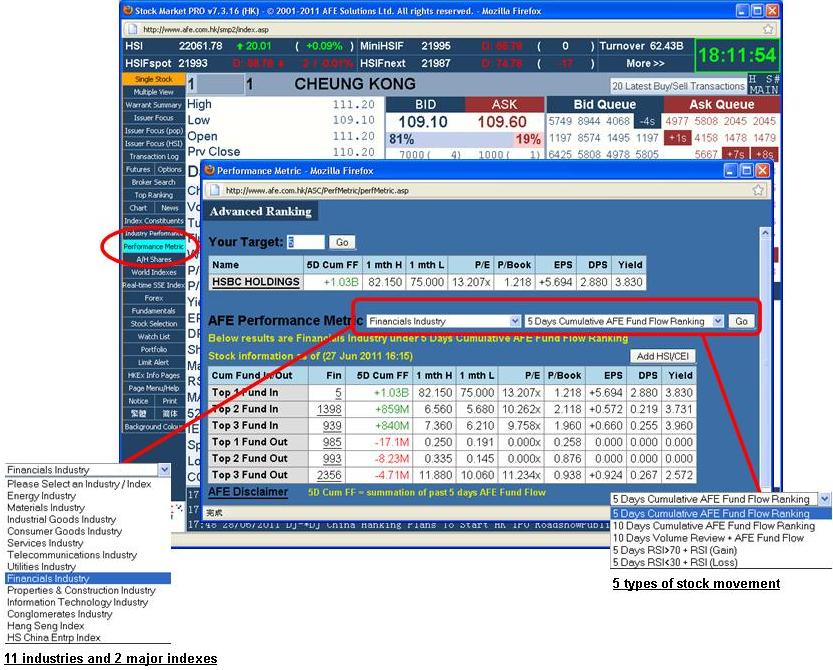Select 5 Days RSI<30 + RSI (Loss)
The width and height of the screenshot is (833, 670).
tap(721, 562)
